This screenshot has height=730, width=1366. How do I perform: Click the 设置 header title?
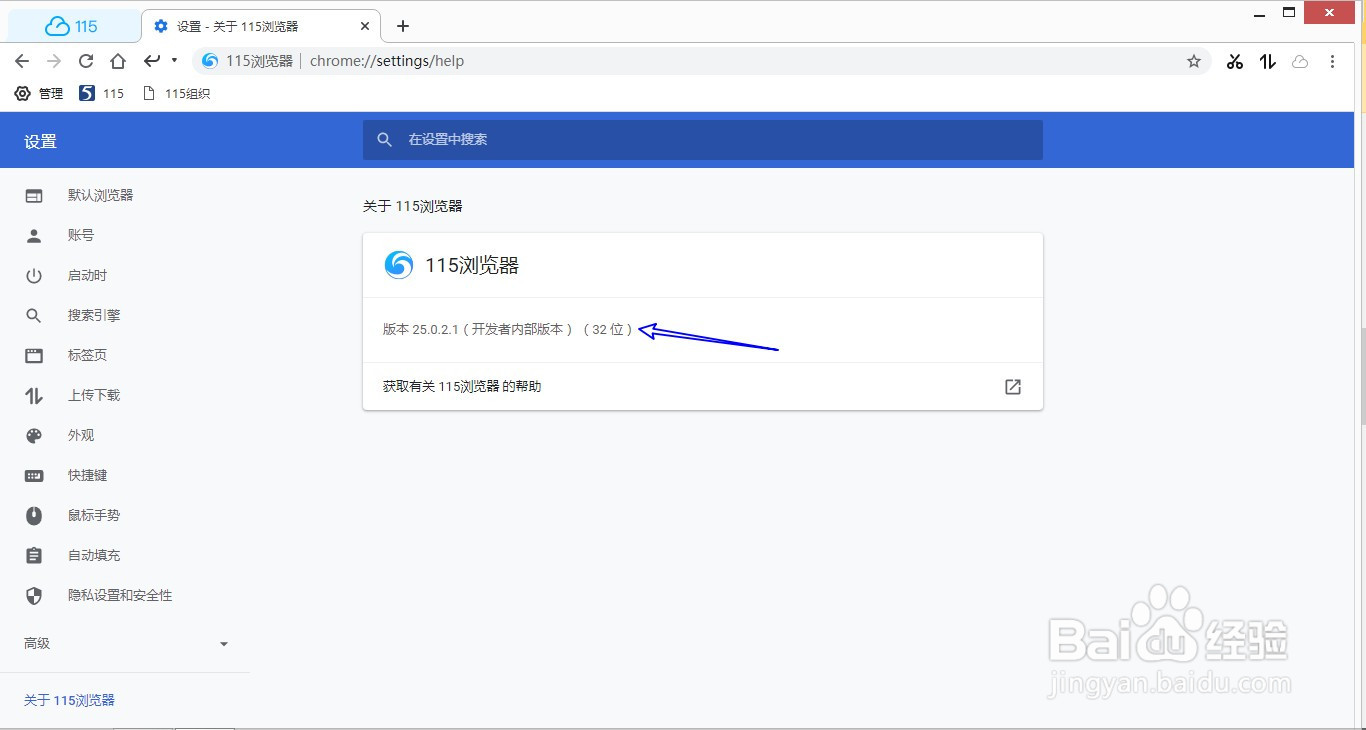[41, 141]
